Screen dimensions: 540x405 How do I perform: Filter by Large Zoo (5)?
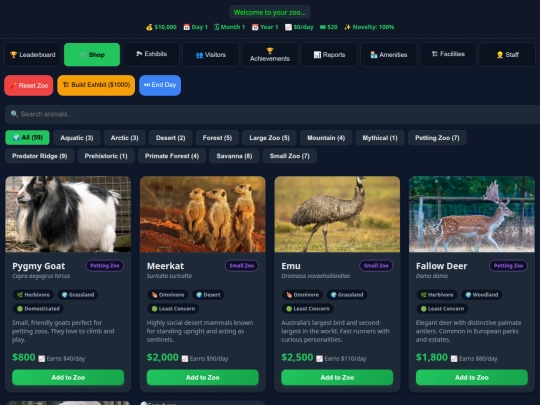coord(269,138)
